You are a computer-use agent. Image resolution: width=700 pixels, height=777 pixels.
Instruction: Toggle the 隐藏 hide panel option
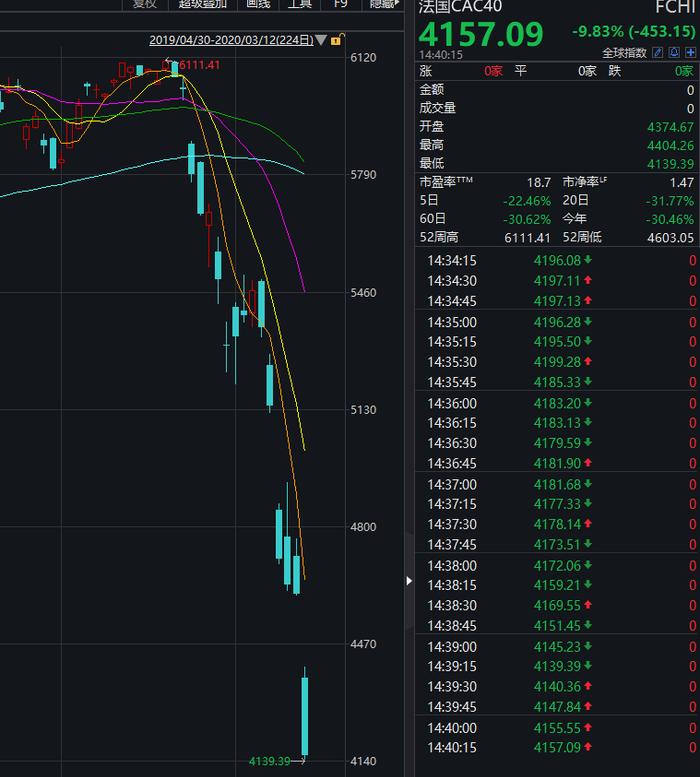click(383, 4)
